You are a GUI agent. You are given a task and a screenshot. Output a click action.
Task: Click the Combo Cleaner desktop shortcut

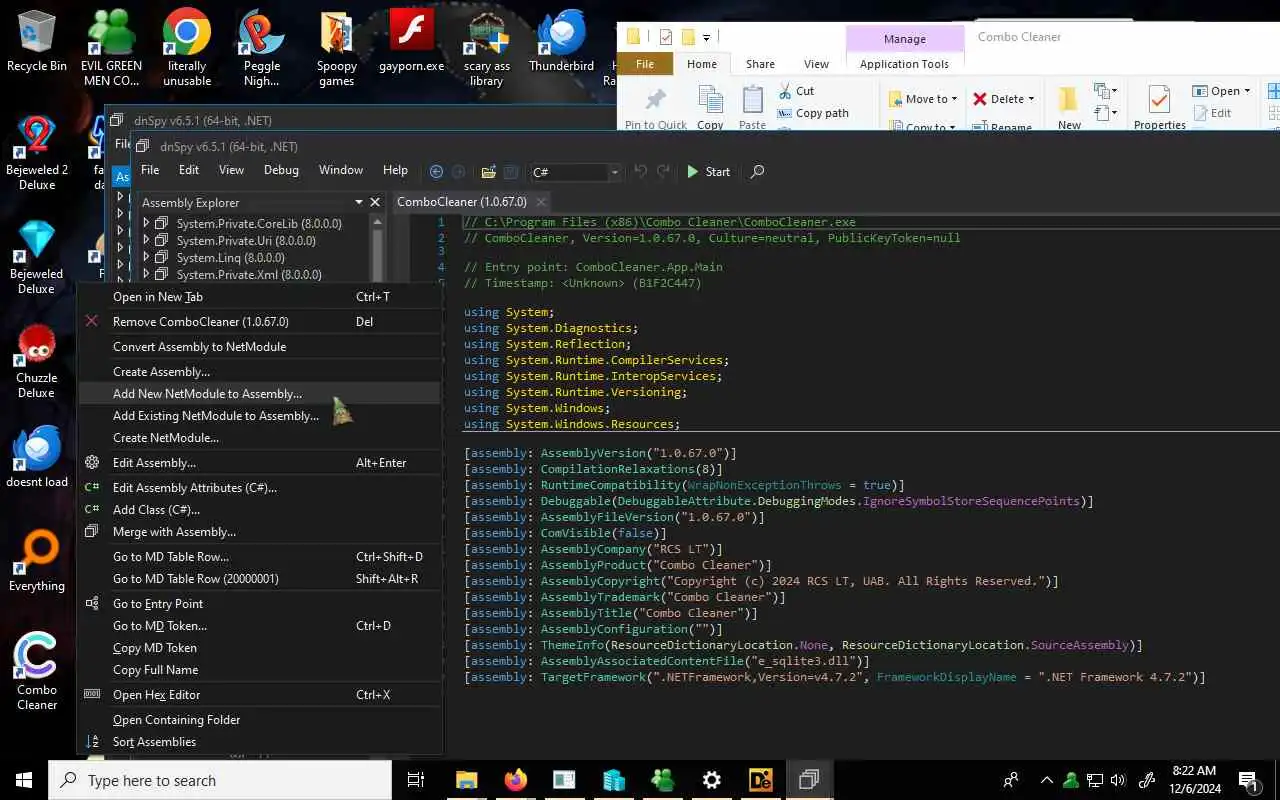[x=37, y=671]
